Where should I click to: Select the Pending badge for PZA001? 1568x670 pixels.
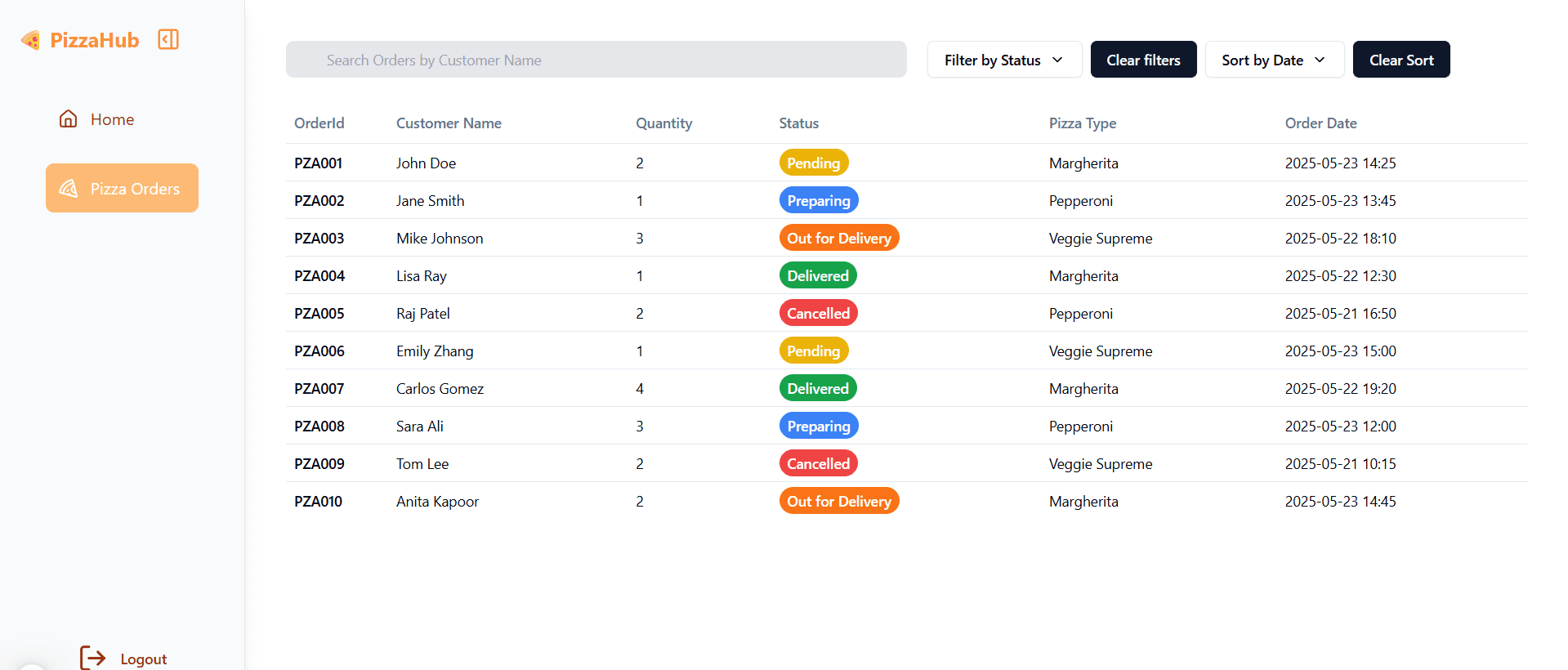[x=814, y=163]
